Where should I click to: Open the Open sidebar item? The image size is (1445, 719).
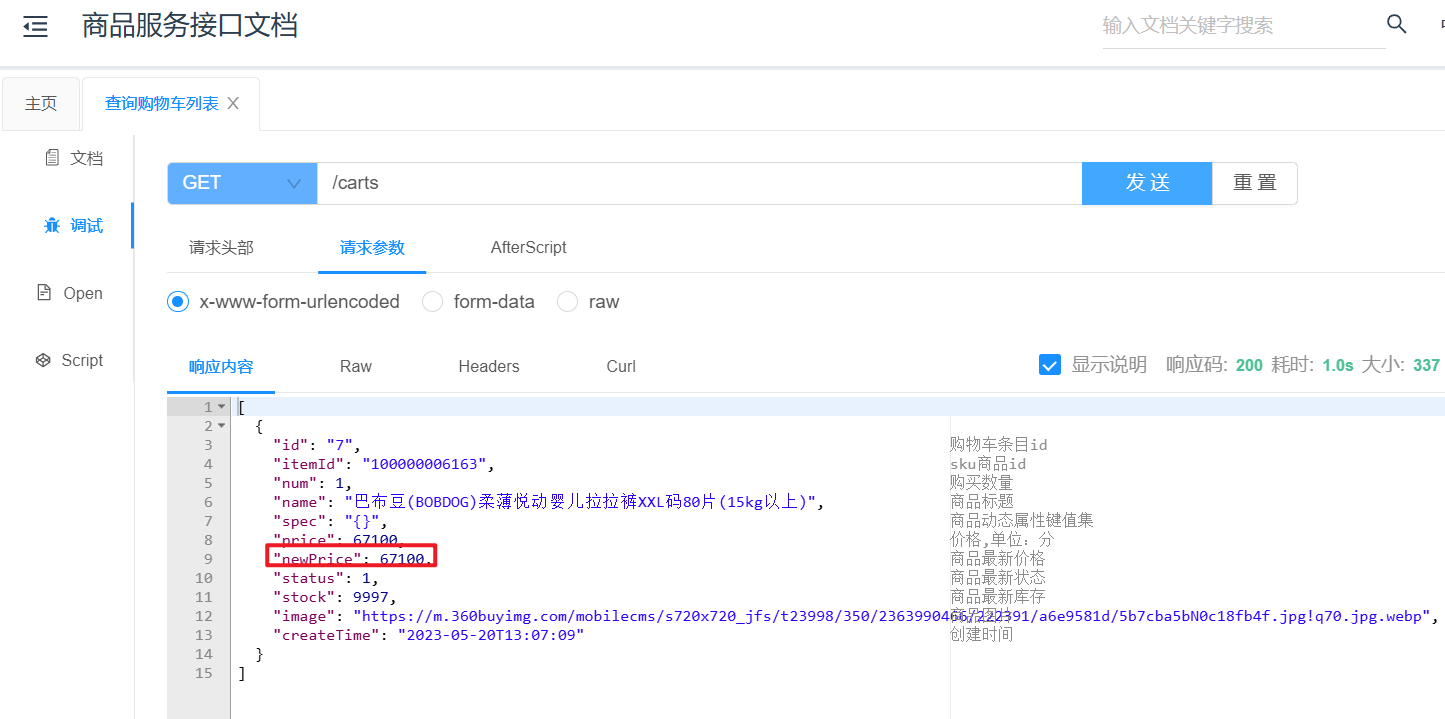(x=69, y=293)
